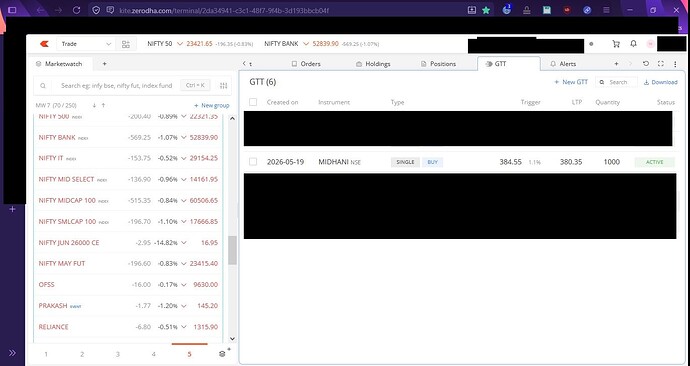Viewport: 690px width, 366px height.
Task: Focus the GTT search box
Action: (x=616, y=82)
